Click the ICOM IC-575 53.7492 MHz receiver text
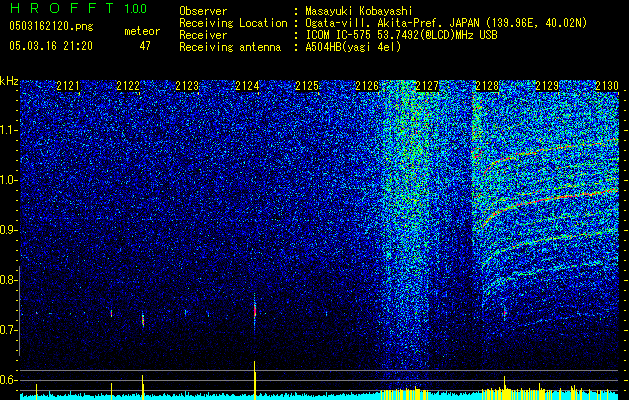 click(x=401, y=35)
